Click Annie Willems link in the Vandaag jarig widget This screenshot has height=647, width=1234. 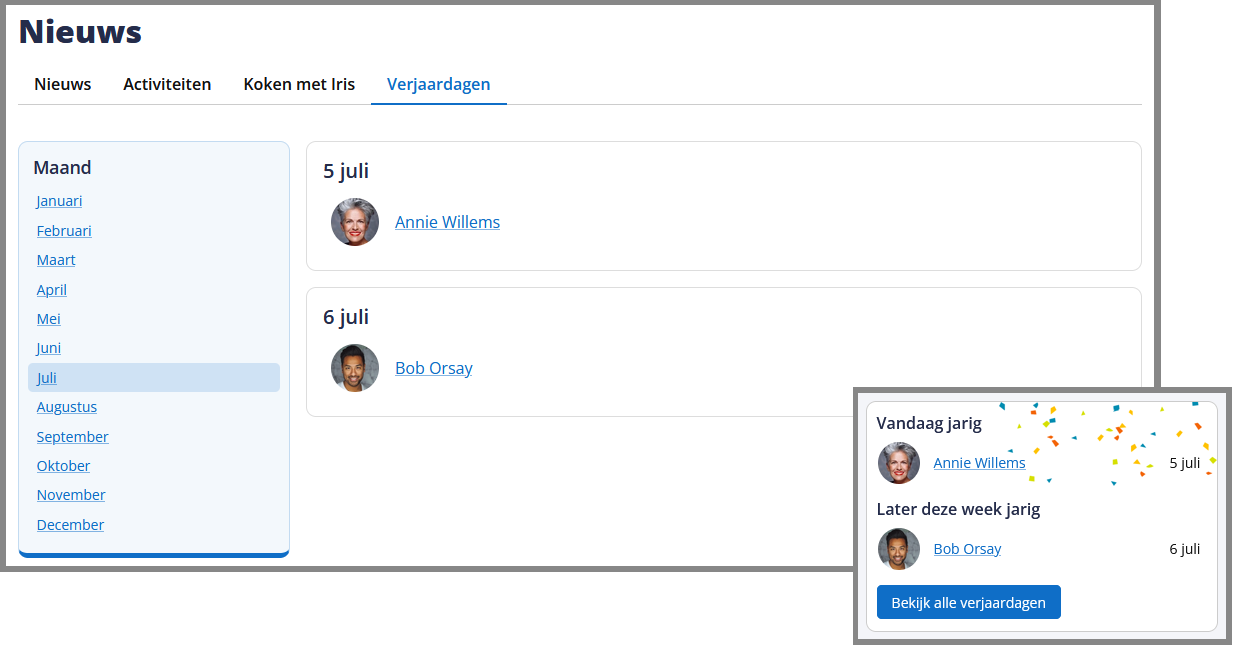979,463
